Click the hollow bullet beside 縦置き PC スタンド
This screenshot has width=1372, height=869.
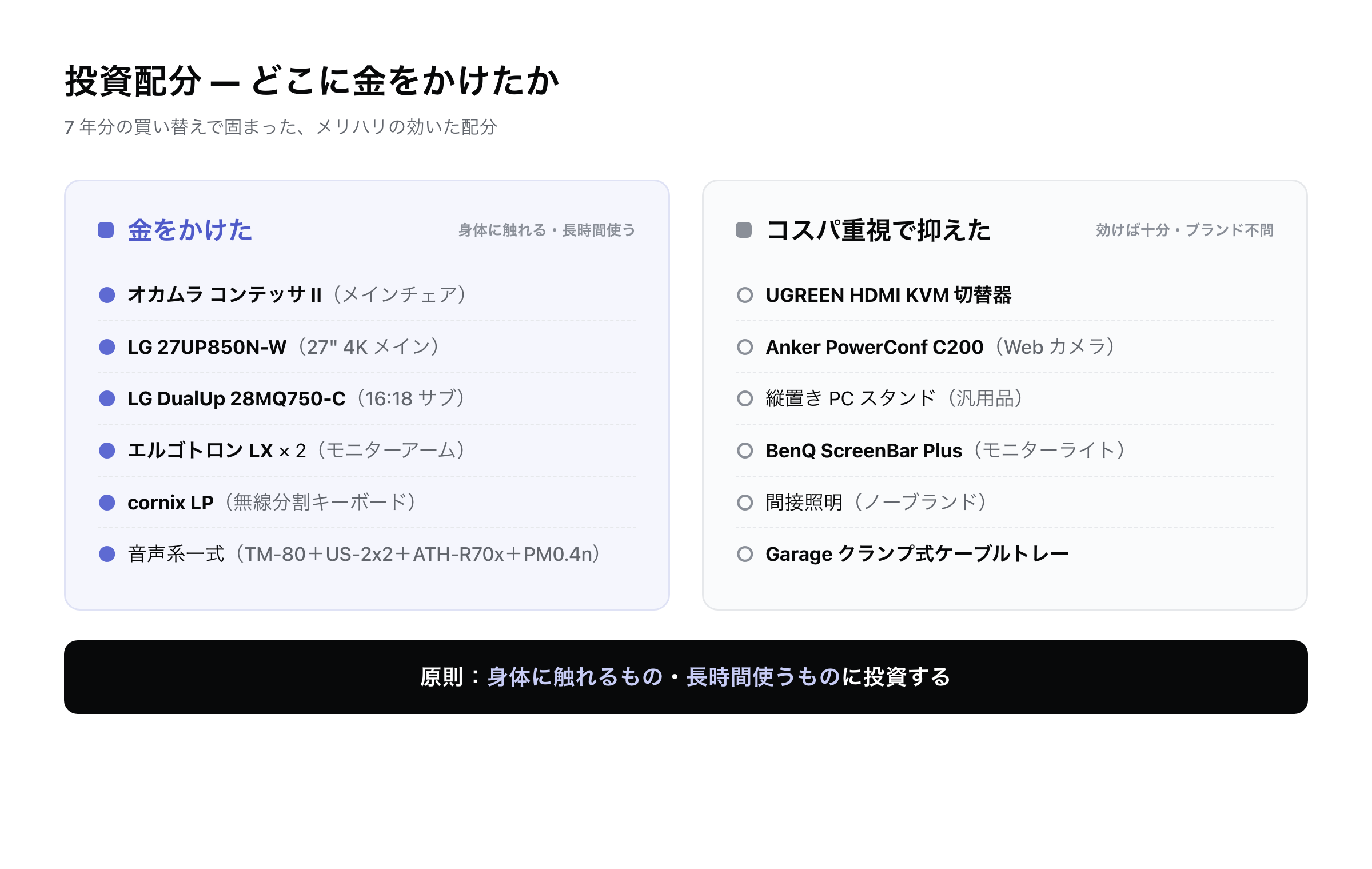745,398
